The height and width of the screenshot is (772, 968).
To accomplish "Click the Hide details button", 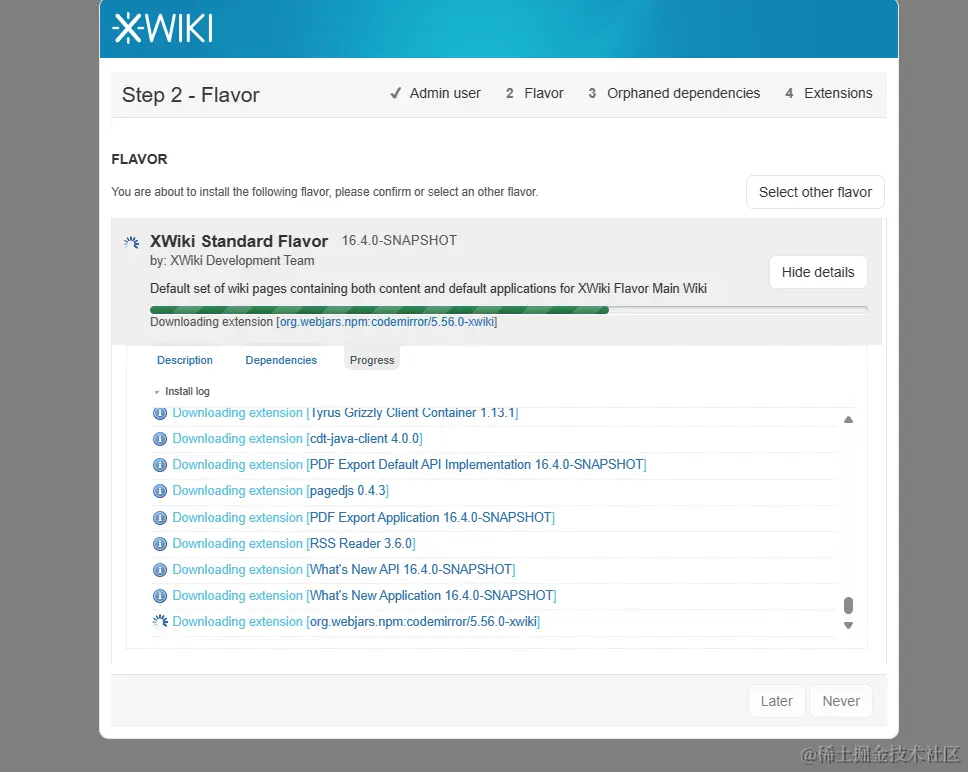I will click(x=818, y=272).
